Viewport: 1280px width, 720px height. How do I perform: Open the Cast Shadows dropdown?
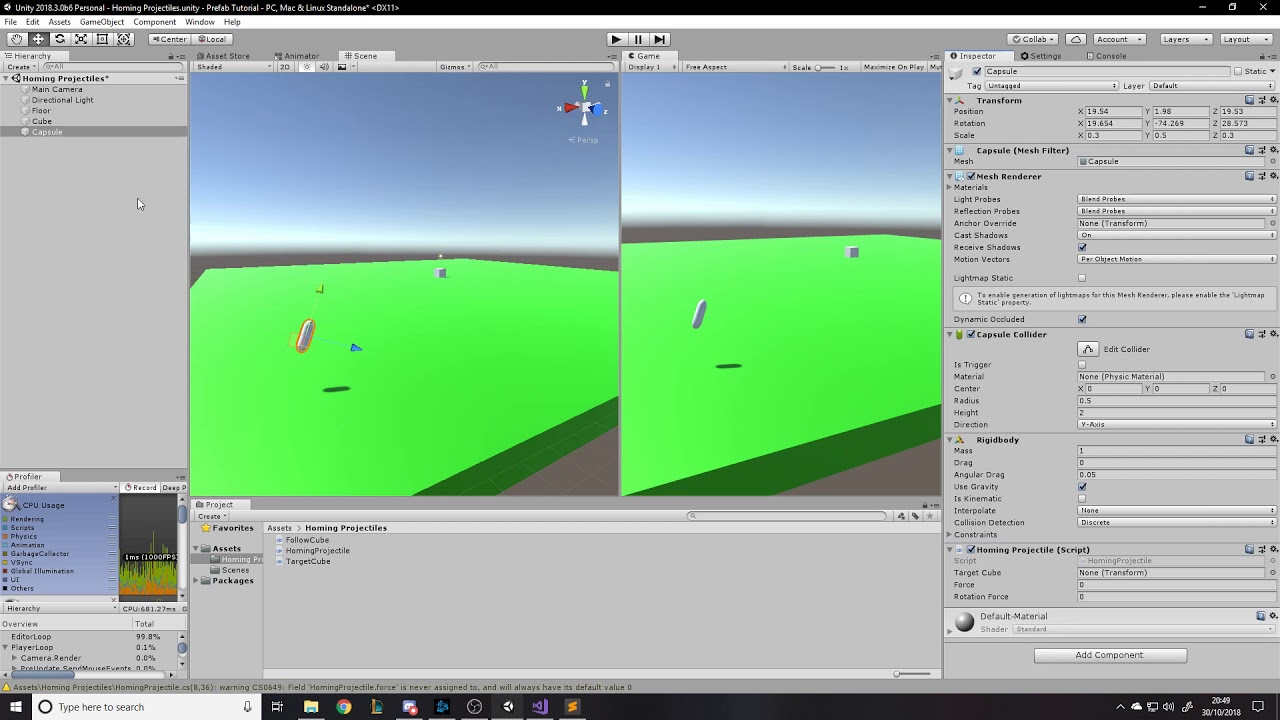tap(1176, 235)
